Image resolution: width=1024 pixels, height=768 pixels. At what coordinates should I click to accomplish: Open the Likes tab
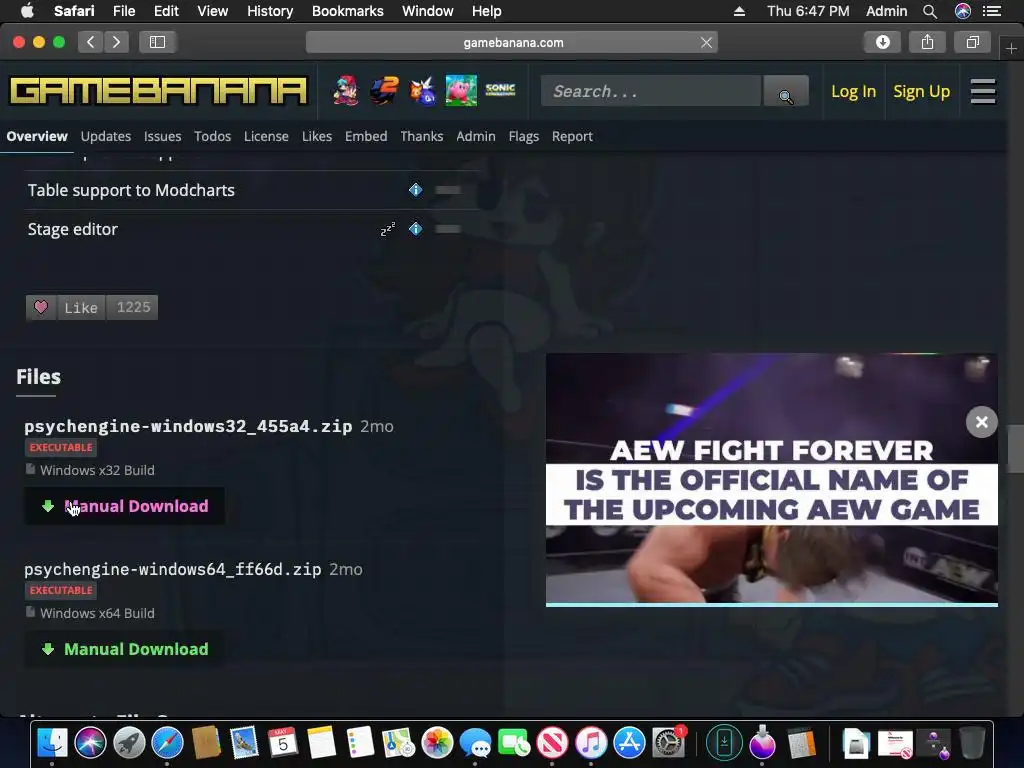coord(317,136)
